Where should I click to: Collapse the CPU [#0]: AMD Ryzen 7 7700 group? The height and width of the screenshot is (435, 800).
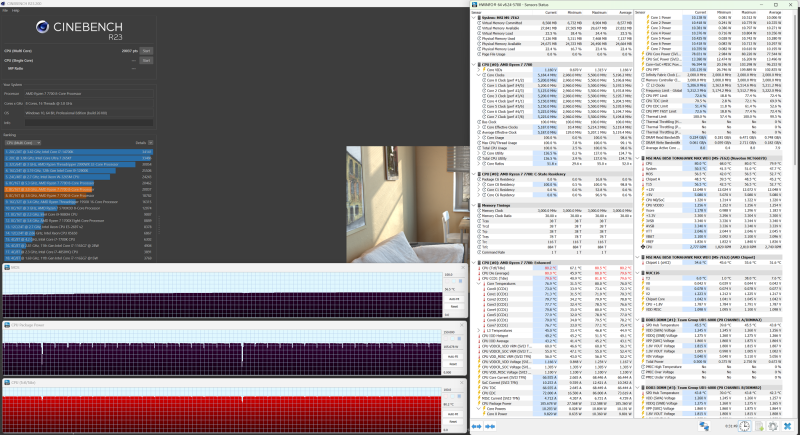(x=473, y=63)
